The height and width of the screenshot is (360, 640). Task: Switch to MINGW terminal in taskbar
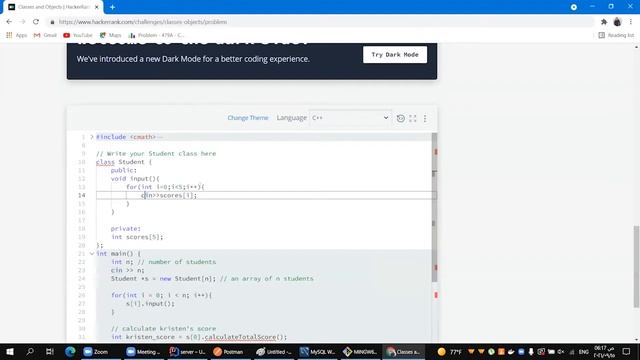[360, 351]
